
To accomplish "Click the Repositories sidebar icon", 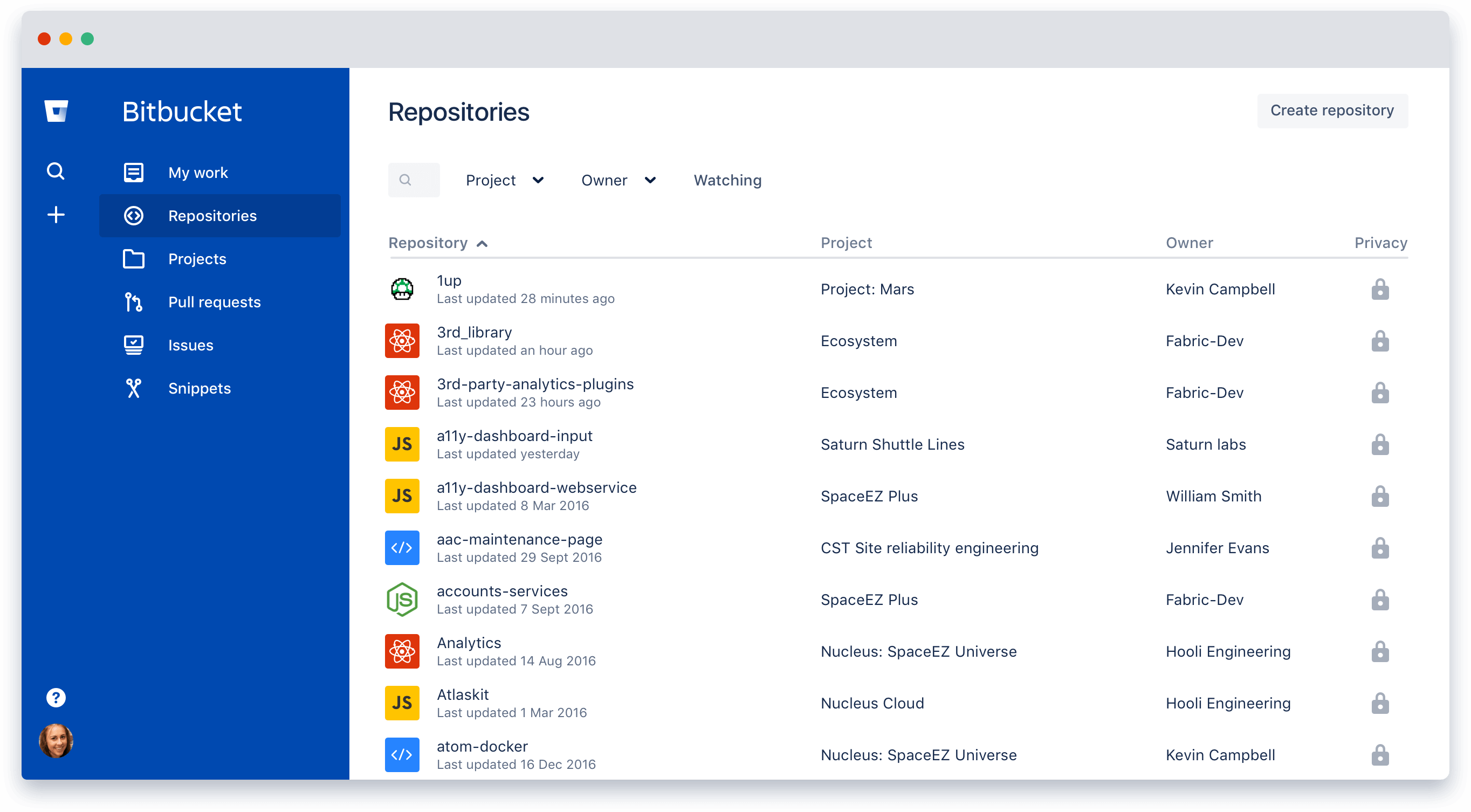I will pyautogui.click(x=132, y=215).
